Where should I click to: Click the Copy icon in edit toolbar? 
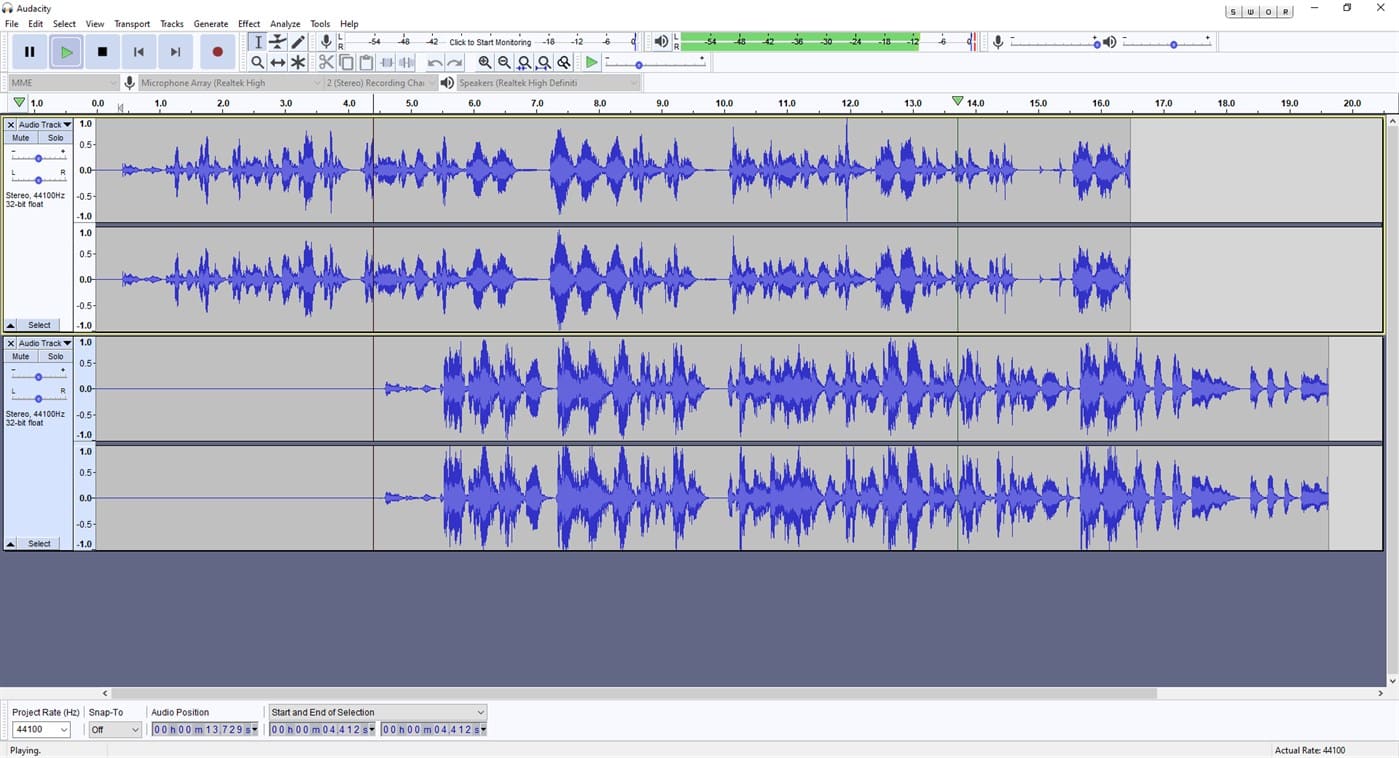[x=346, y=62]
